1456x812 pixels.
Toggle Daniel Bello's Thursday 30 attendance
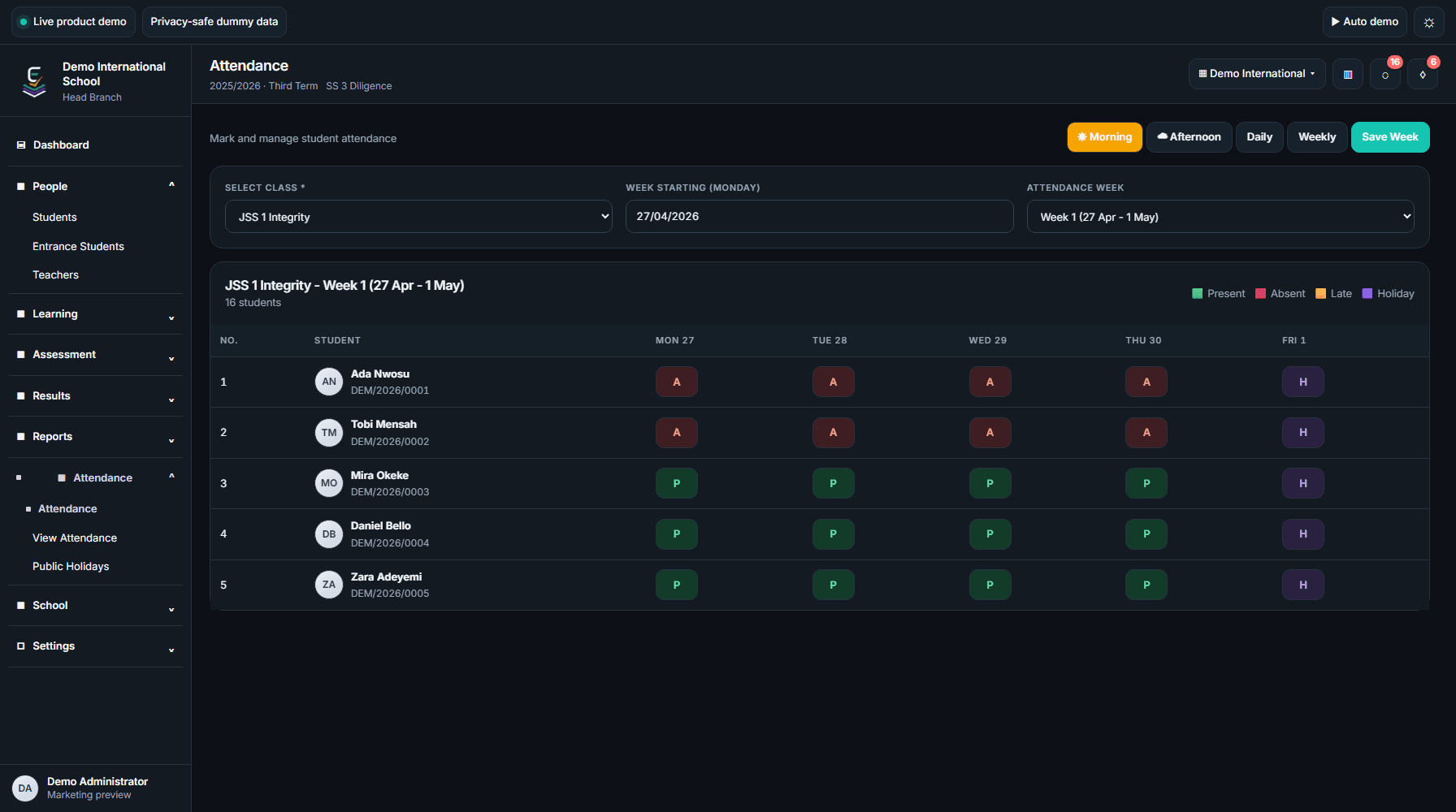(x=1146, y=534)
